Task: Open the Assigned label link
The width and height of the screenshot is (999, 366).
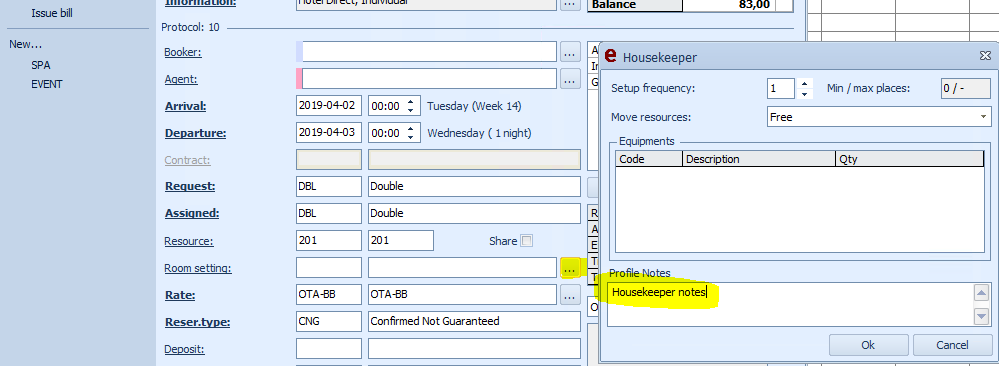Action: pos(192,214)
